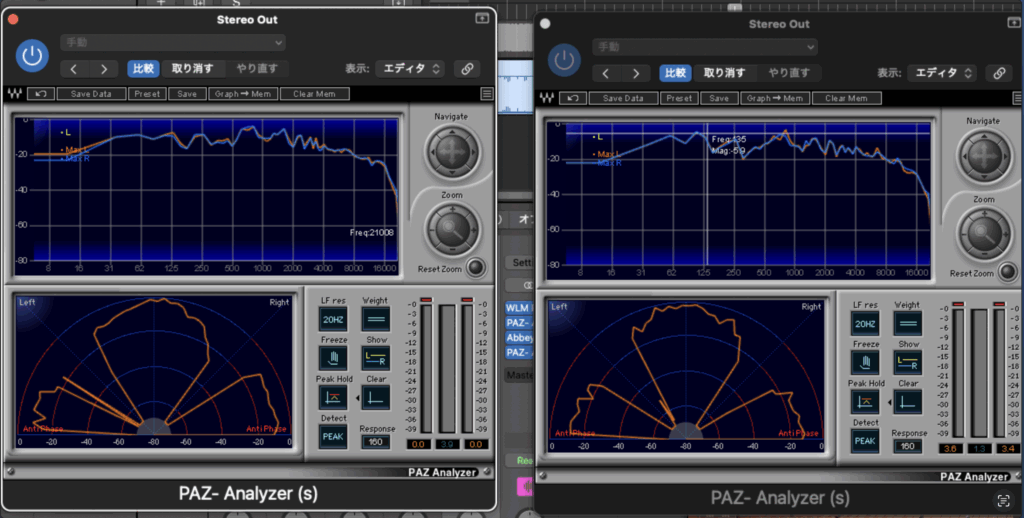Image resolution: width=1024 pixels, height=518 pixels.
Task: Click the Waves logo in right window toolbar
Action: 547,99
